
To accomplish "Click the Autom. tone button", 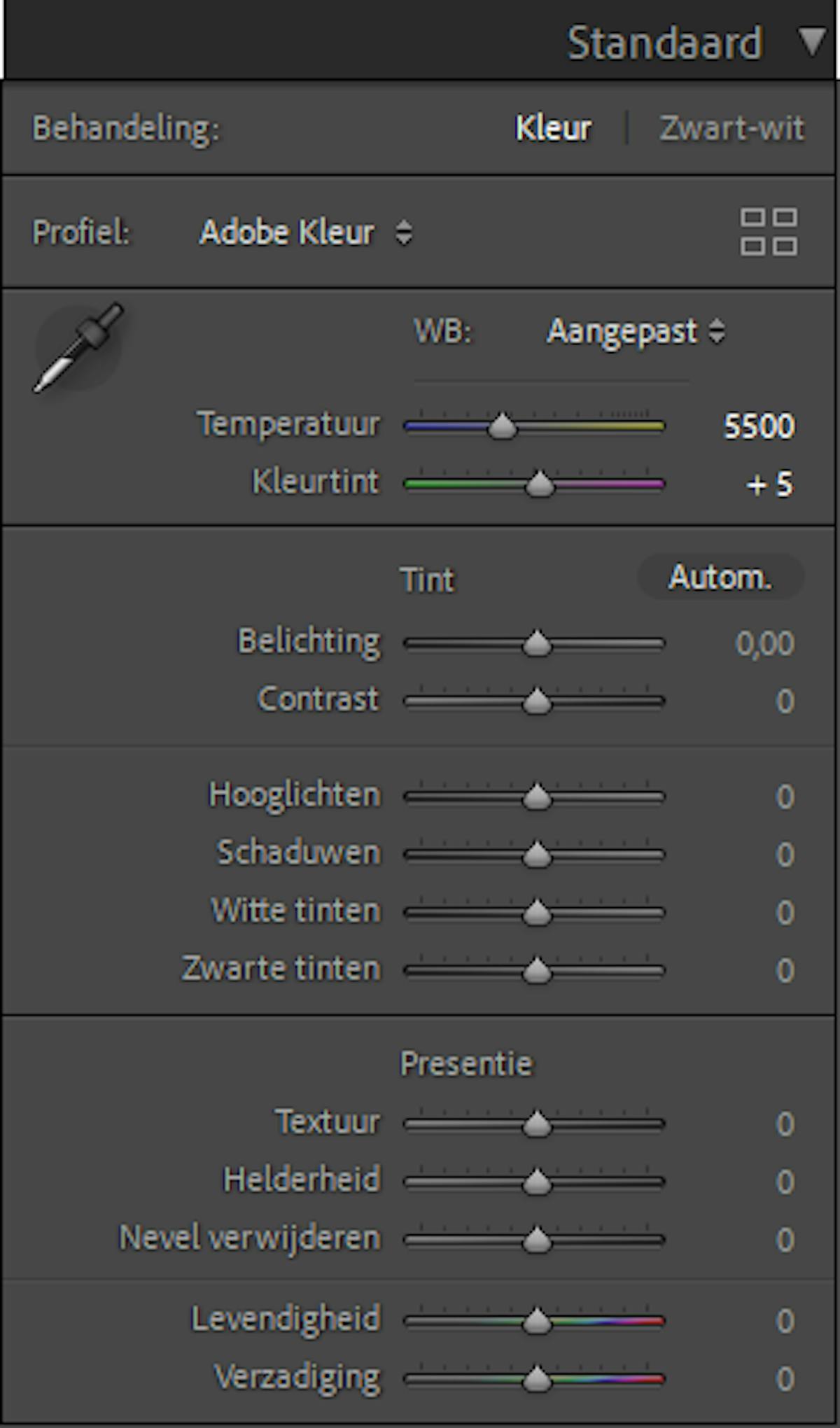I will 720,577.
